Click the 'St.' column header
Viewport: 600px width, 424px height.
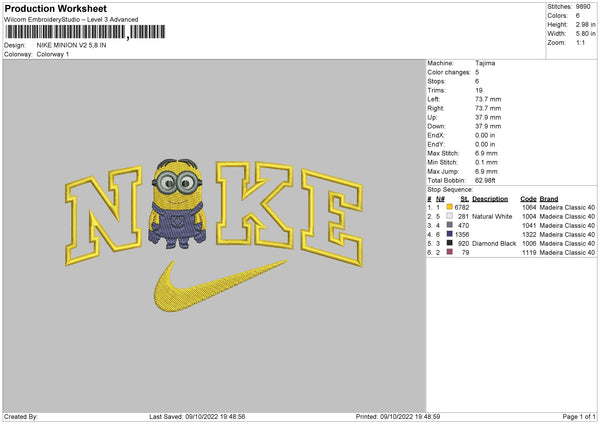(465, 199)
